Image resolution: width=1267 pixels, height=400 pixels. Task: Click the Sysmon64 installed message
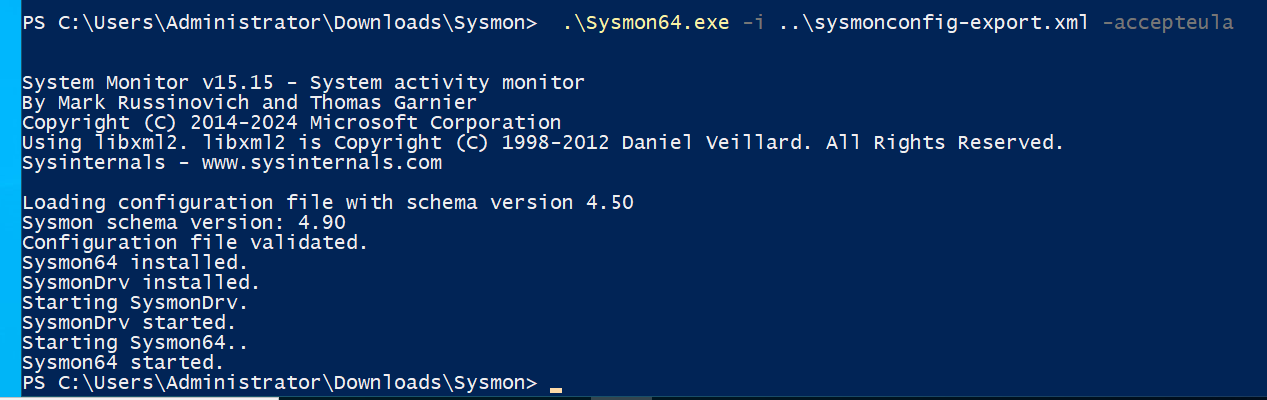(x=134, y=262)
